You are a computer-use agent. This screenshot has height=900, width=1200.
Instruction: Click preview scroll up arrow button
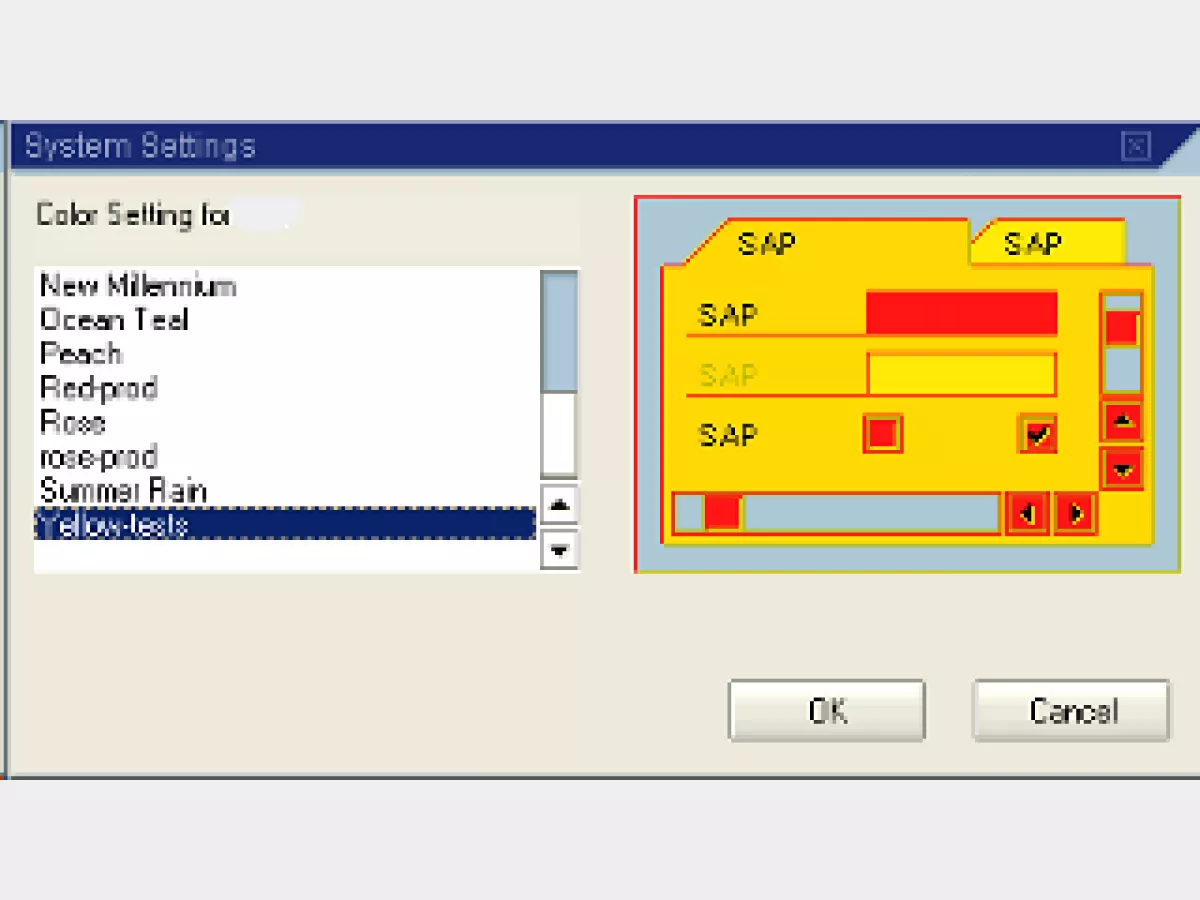1122,422
